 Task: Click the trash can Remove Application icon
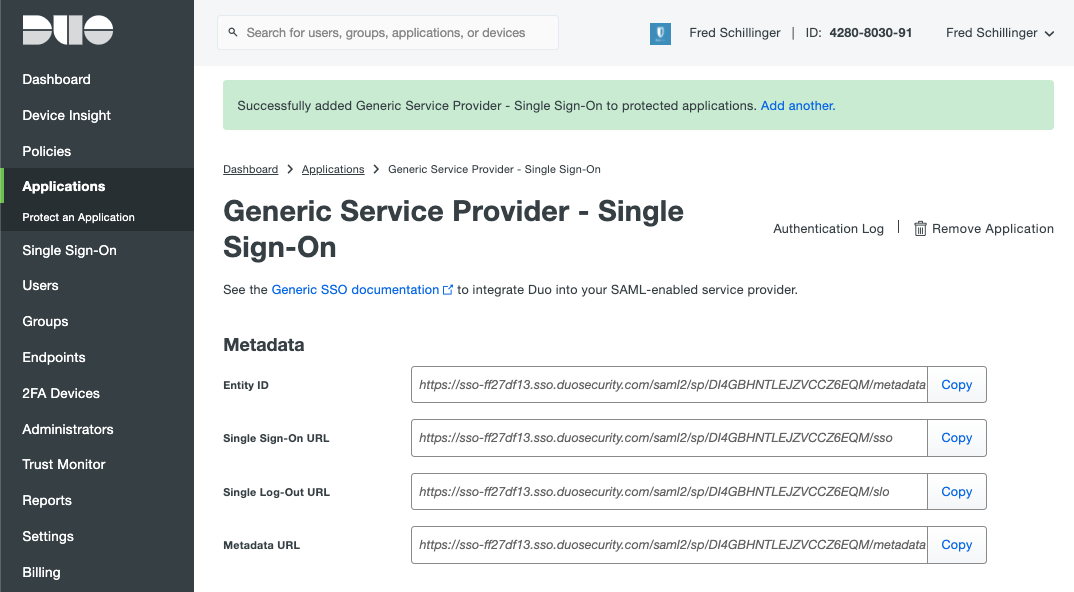click(920, 228)
